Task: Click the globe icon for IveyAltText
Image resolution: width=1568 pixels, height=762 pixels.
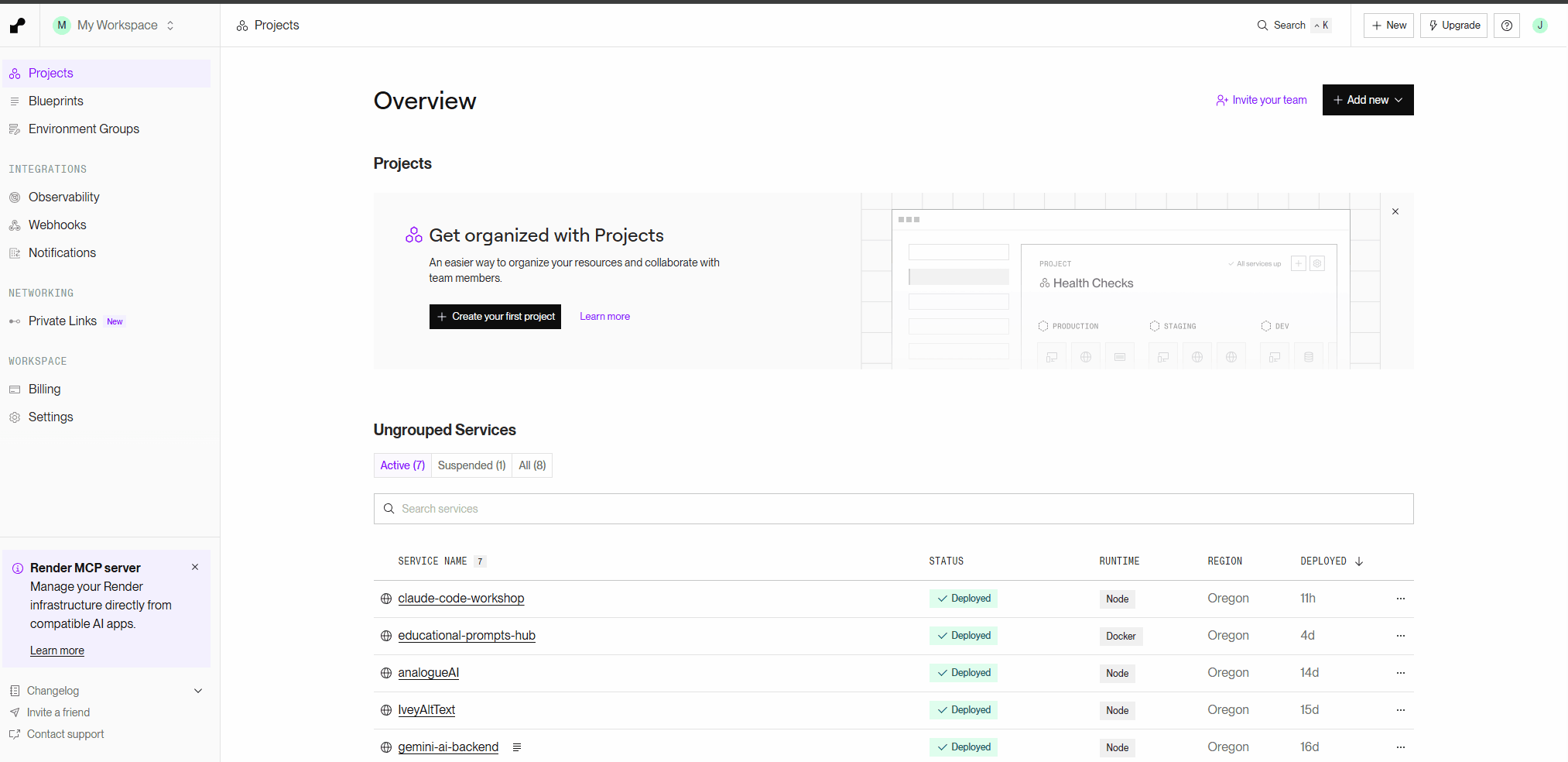Action: pyautogui.click(x=386, y=710)
